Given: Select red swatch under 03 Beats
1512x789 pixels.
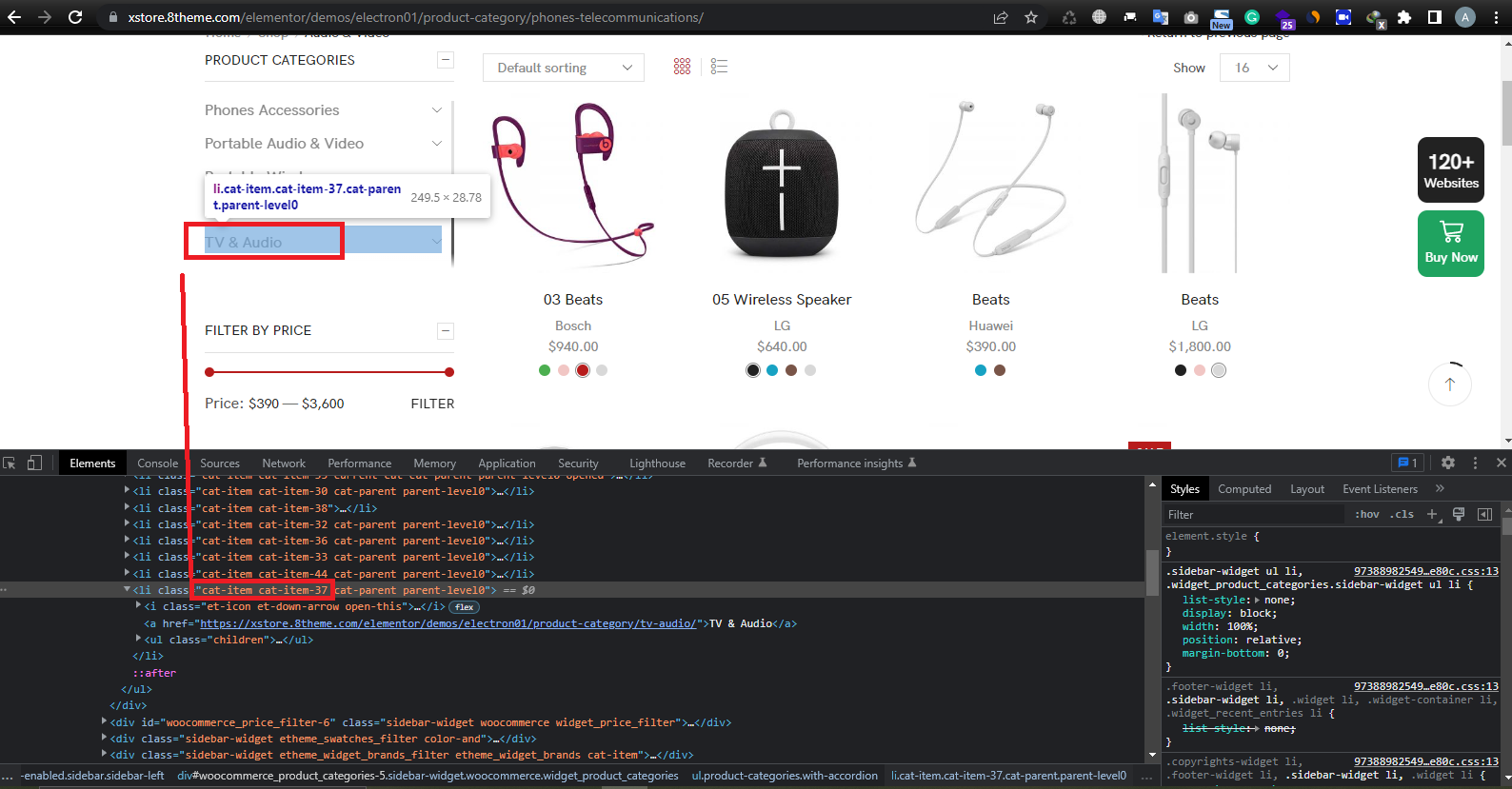Looking at the screenshot, I should 583,370.
